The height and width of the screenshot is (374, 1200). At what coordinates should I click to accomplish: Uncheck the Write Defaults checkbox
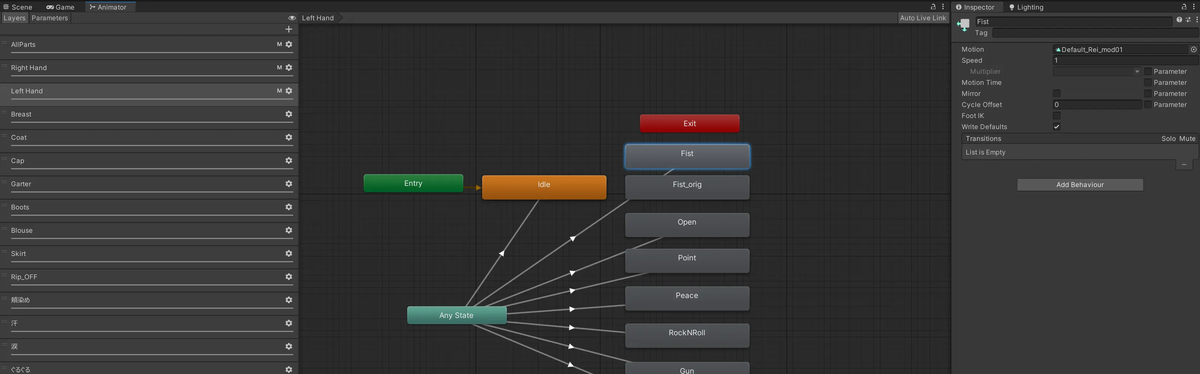[x=1057, y=127]
